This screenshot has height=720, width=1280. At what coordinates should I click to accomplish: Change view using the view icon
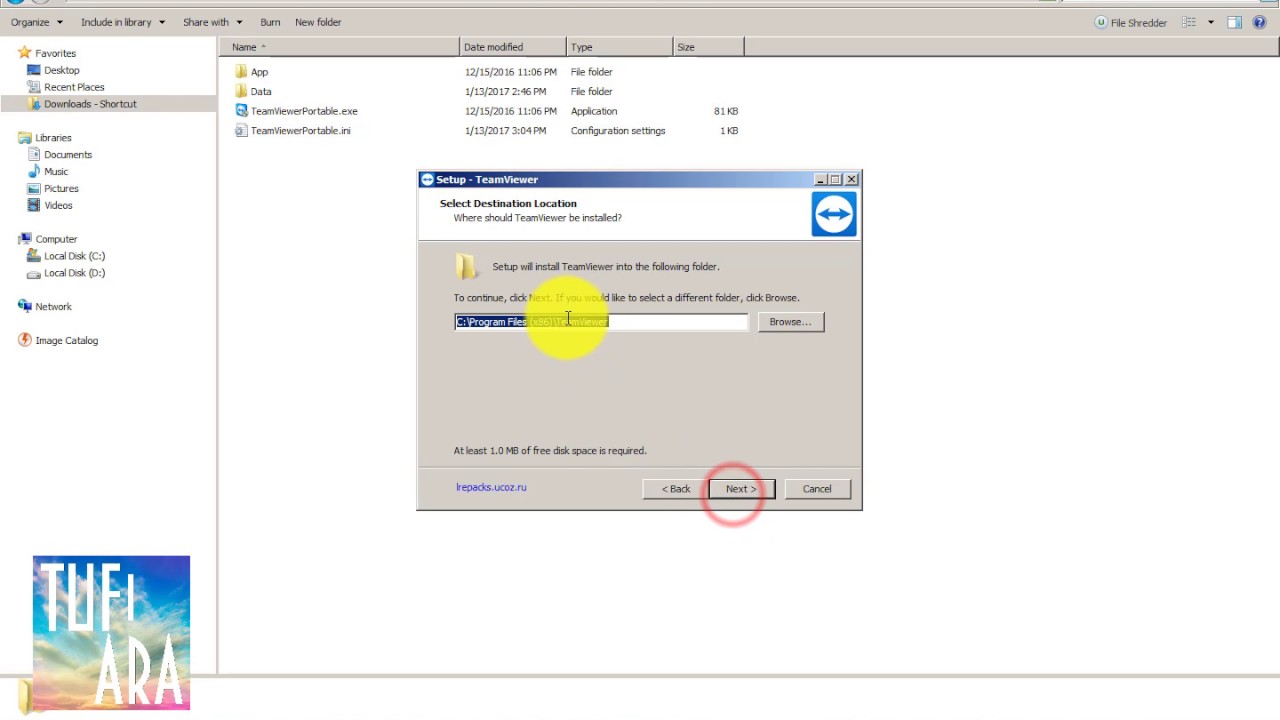(1189, 22)
